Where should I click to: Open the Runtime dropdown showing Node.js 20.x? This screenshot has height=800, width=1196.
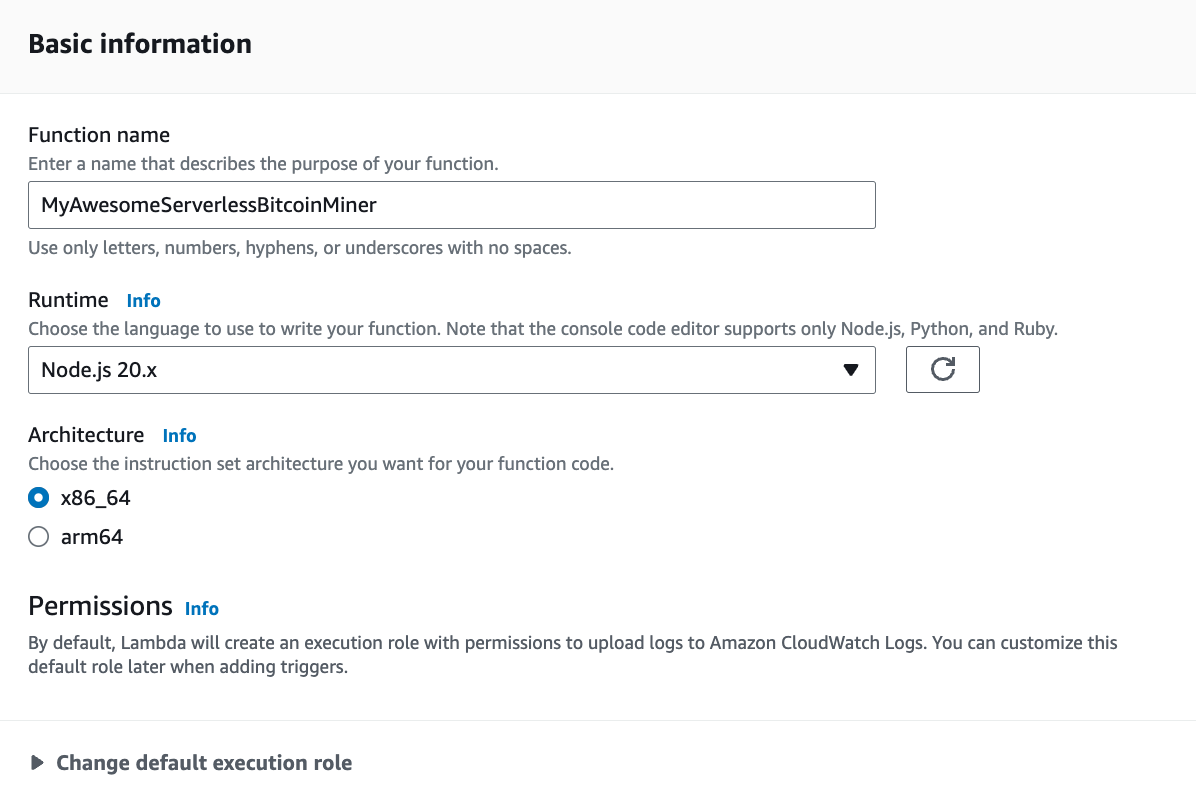[x=451, y=370]
